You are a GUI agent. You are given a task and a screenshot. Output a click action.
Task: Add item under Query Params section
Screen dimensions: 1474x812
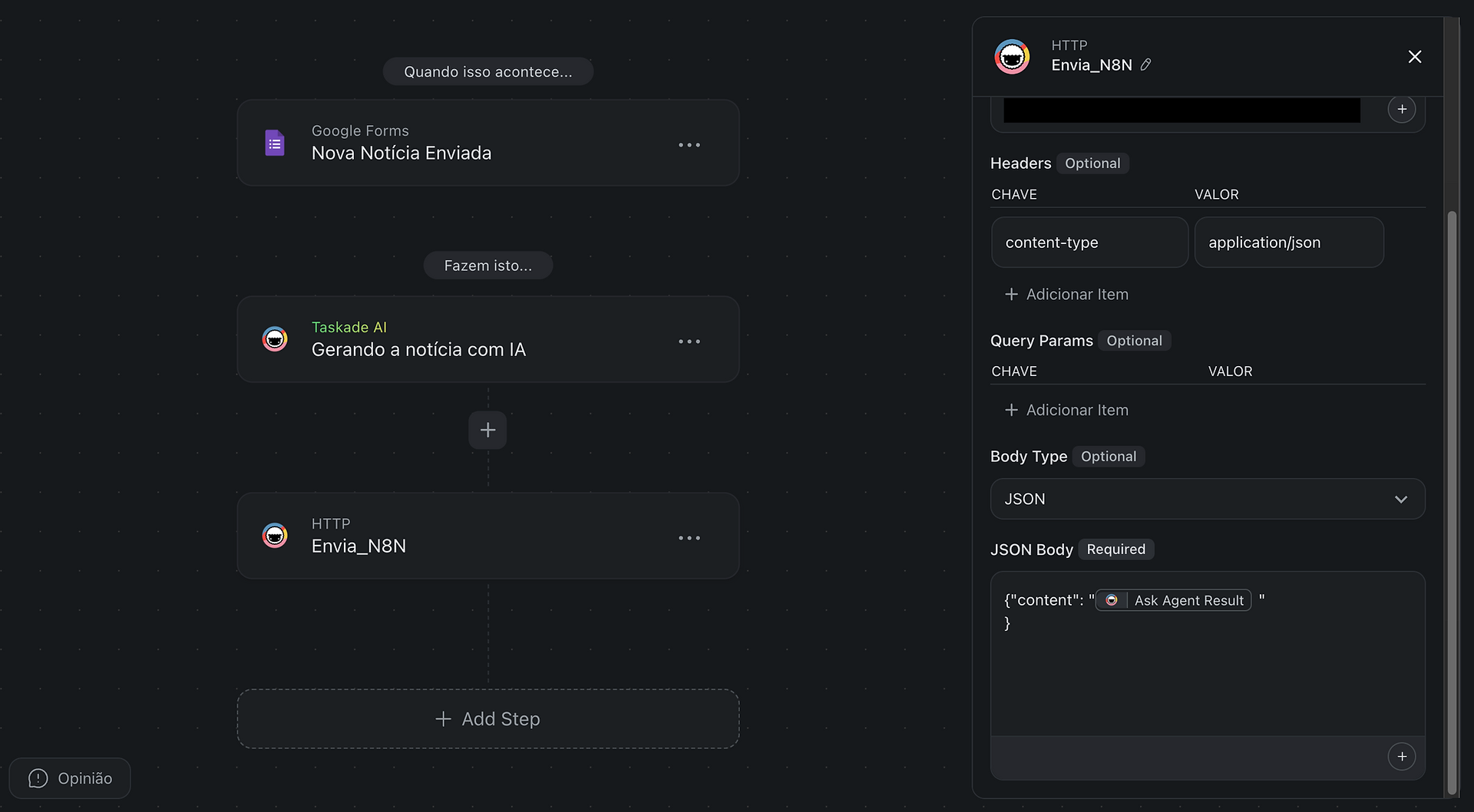[1066, 411]
